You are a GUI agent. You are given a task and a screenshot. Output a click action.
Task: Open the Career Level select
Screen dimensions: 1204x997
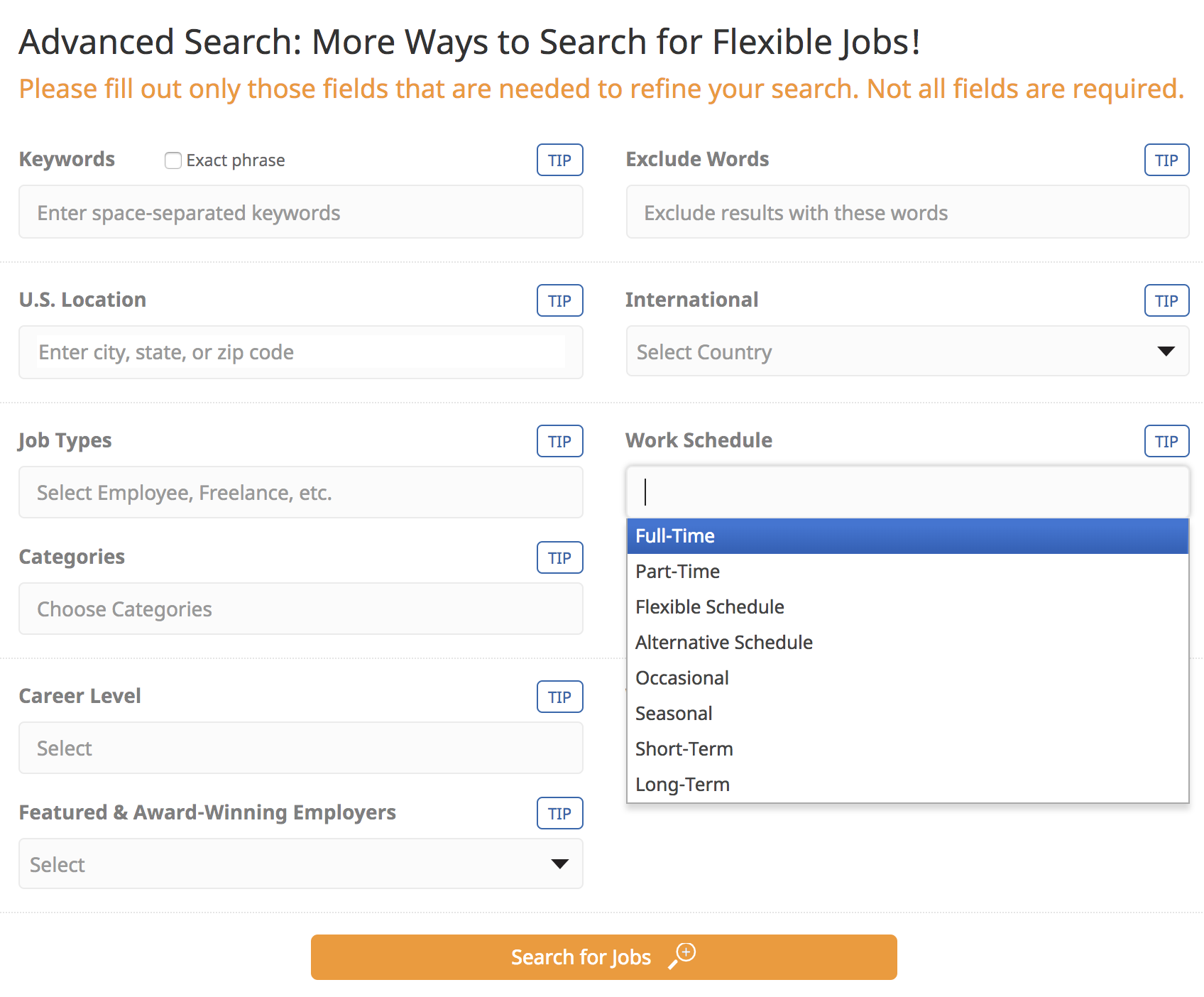coord(300,748)
